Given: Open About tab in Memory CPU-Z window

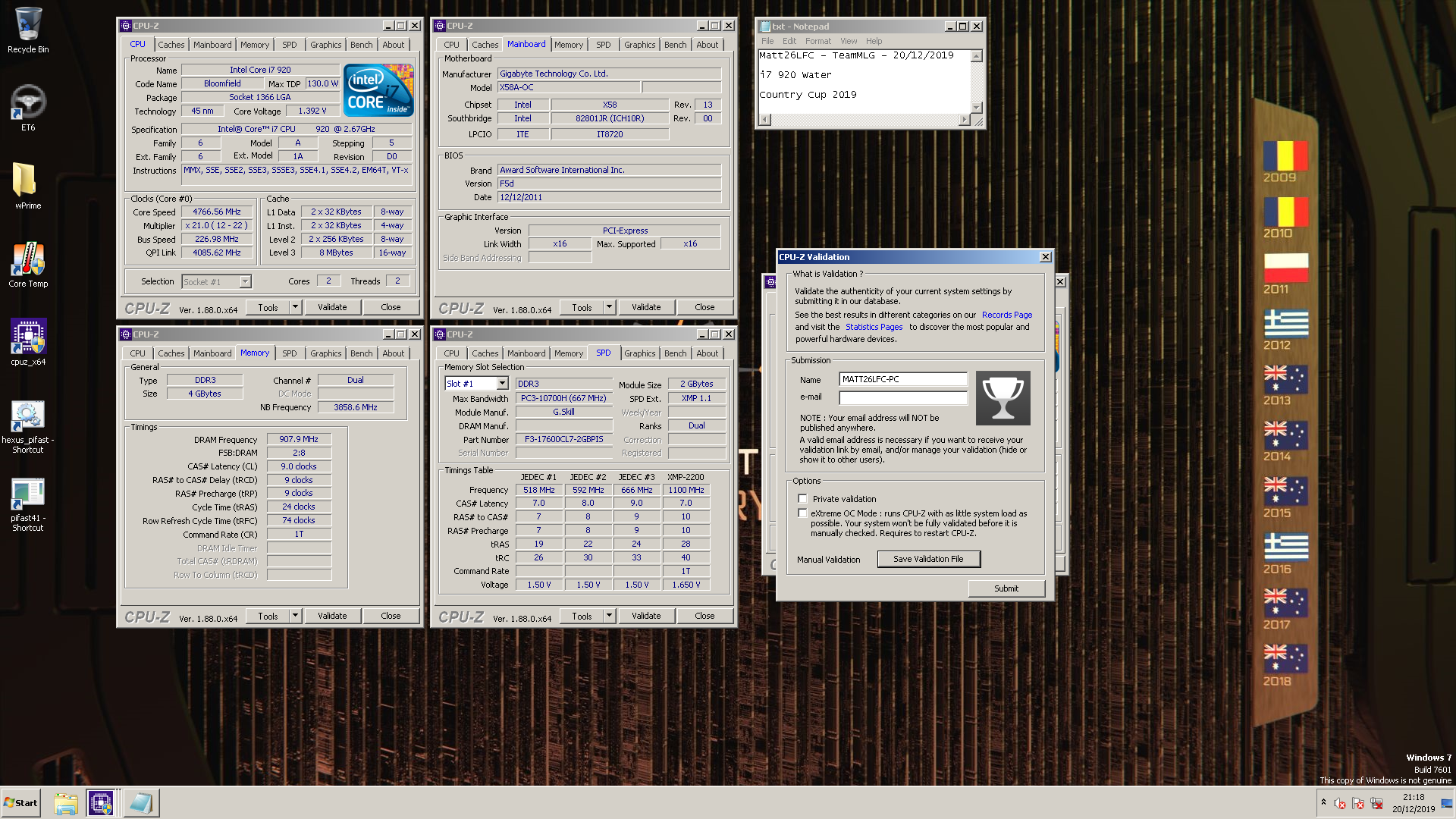Looking at the screenshot, I should [394, 353].
